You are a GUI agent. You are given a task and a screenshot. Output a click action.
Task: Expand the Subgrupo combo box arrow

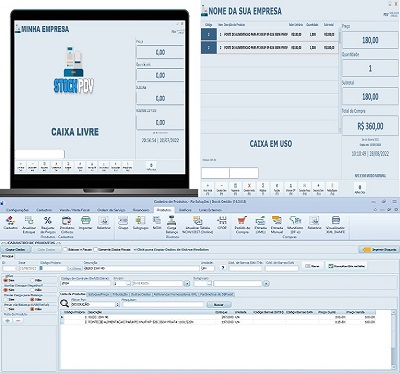(x=266, y=284)
